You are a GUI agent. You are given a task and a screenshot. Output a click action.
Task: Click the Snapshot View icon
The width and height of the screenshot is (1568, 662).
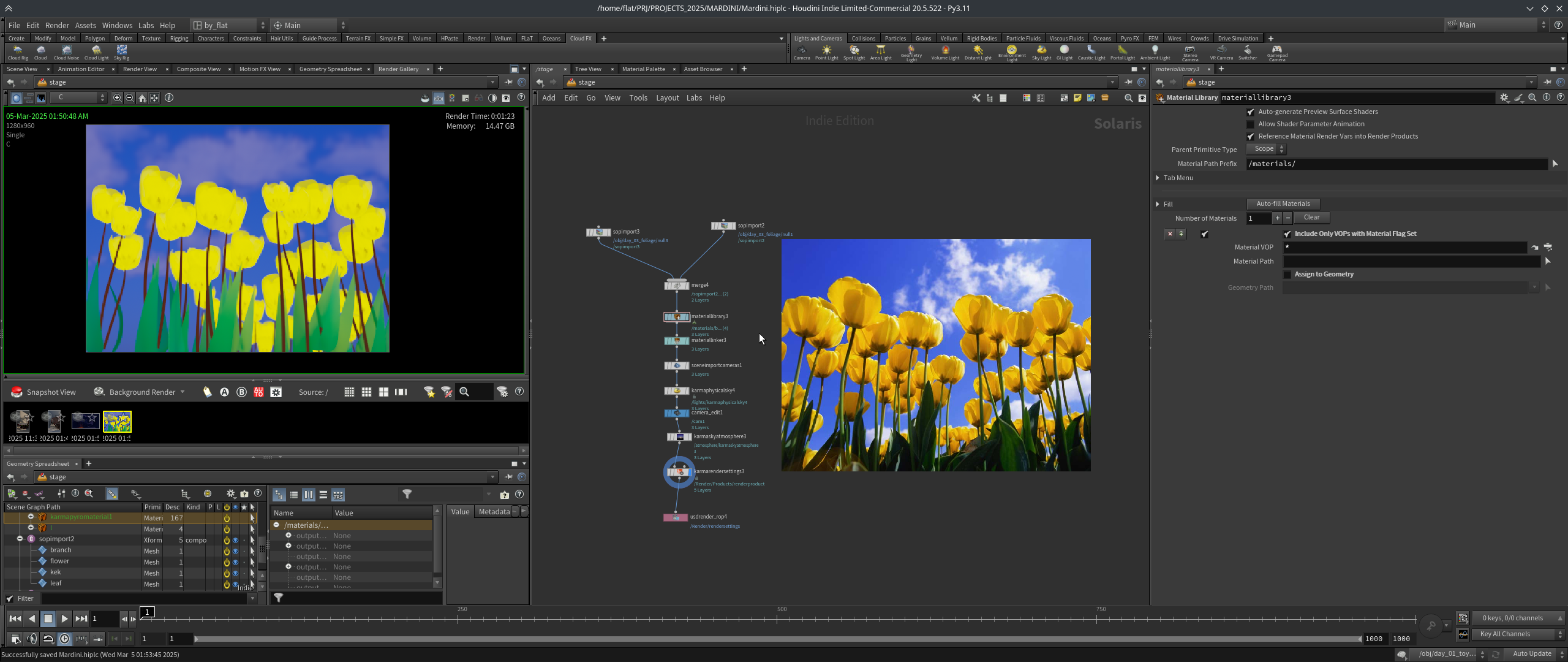(17, 392)
